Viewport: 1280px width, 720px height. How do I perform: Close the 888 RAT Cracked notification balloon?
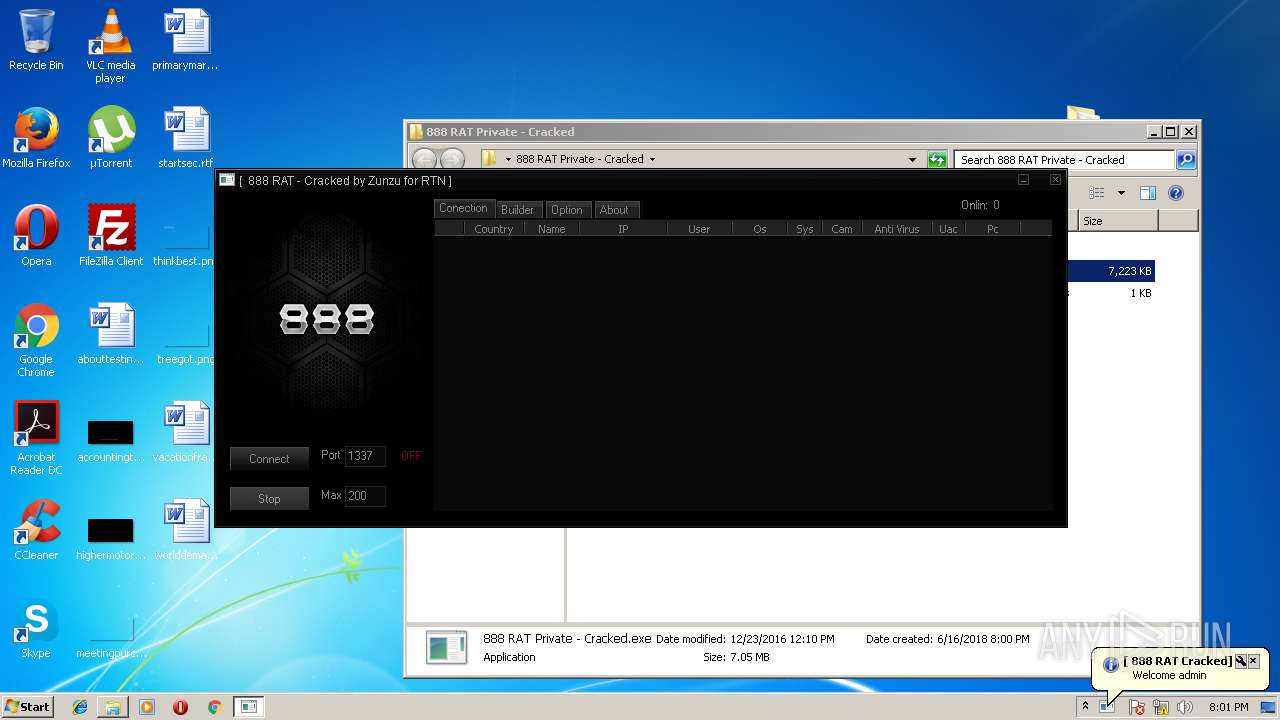(1253, 661)
